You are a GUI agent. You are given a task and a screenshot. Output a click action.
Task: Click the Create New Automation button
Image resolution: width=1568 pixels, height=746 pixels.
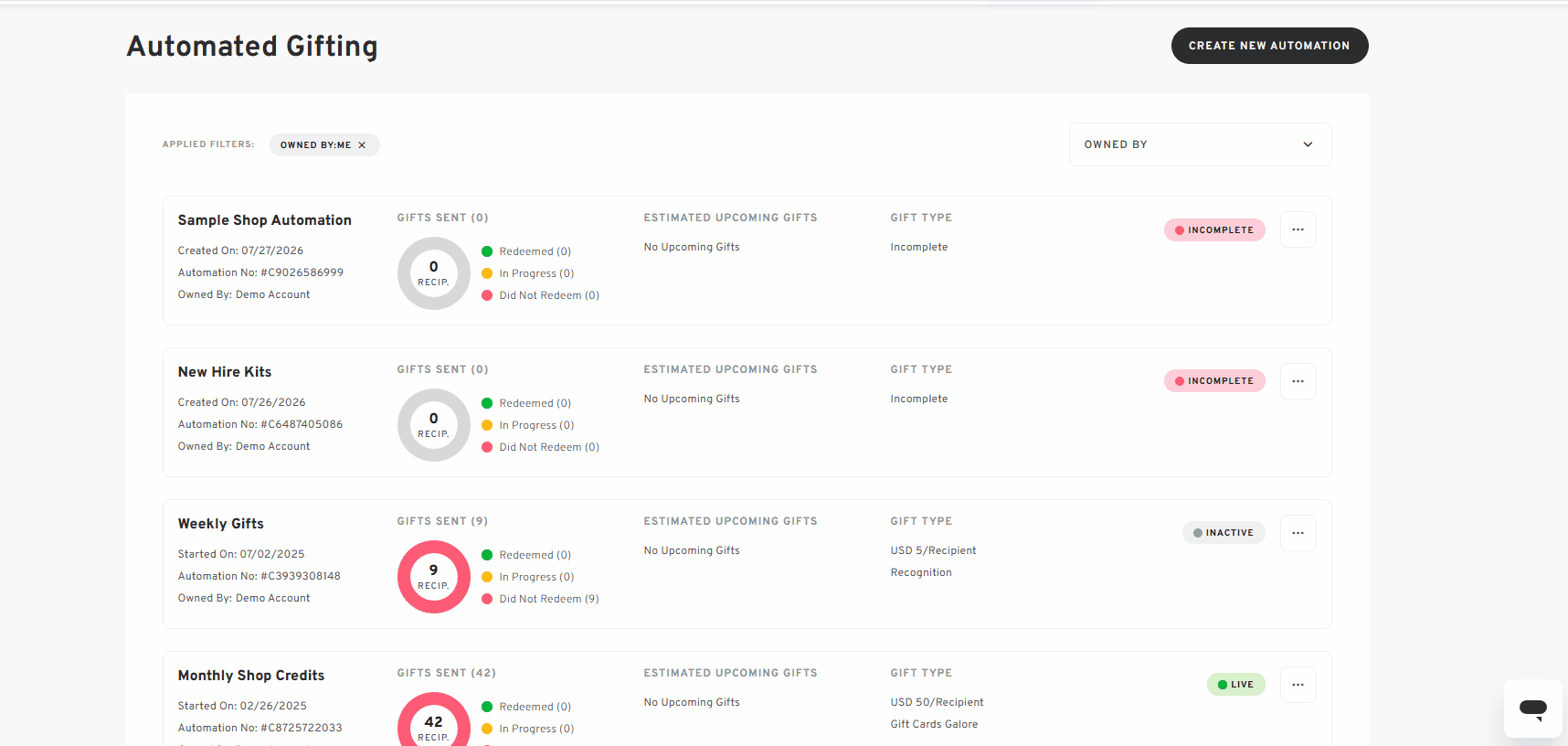tap(1269, 46)
